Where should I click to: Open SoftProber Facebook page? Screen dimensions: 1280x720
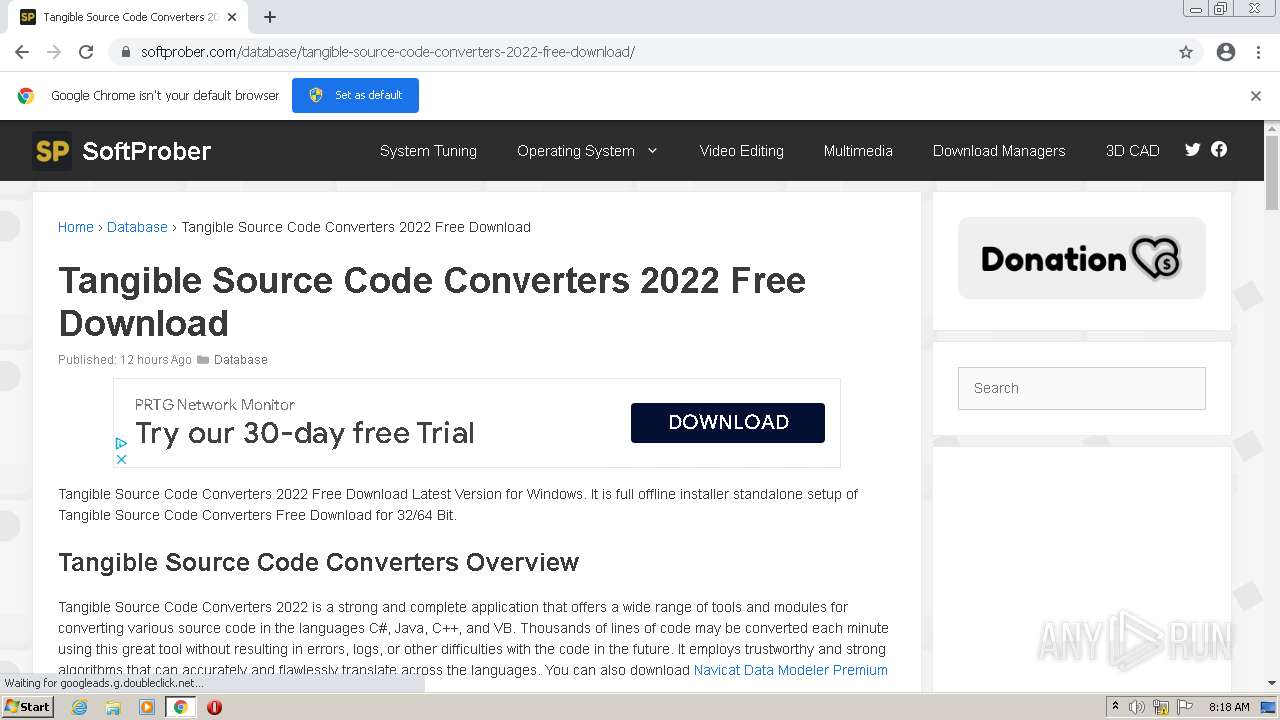[1219, 149]
